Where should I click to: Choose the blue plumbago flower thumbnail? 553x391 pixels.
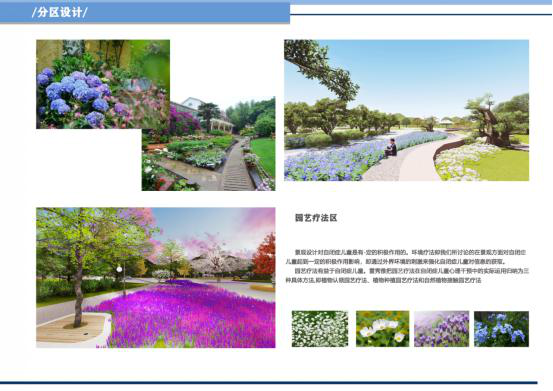501,329
